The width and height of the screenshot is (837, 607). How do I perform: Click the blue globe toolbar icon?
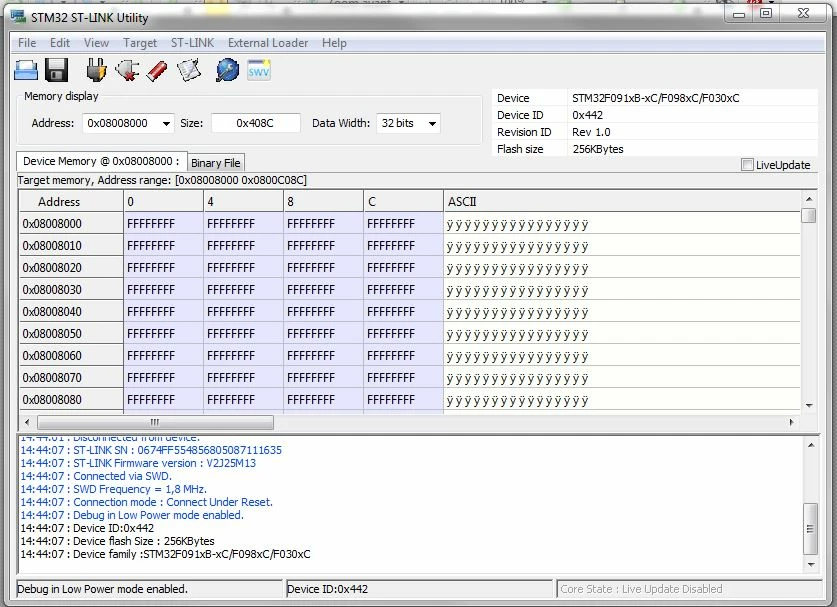[227, 70]
